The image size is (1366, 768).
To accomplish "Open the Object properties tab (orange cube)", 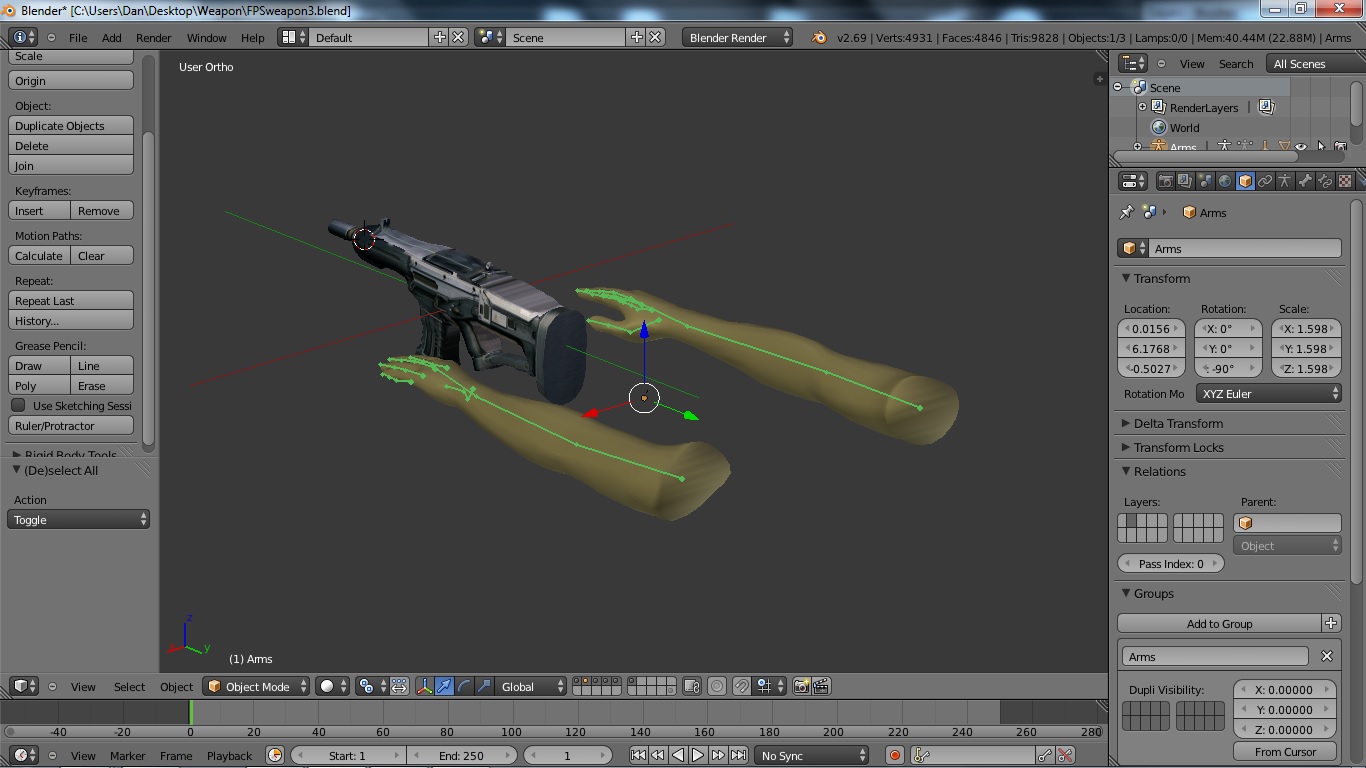I will (1245, 181).
